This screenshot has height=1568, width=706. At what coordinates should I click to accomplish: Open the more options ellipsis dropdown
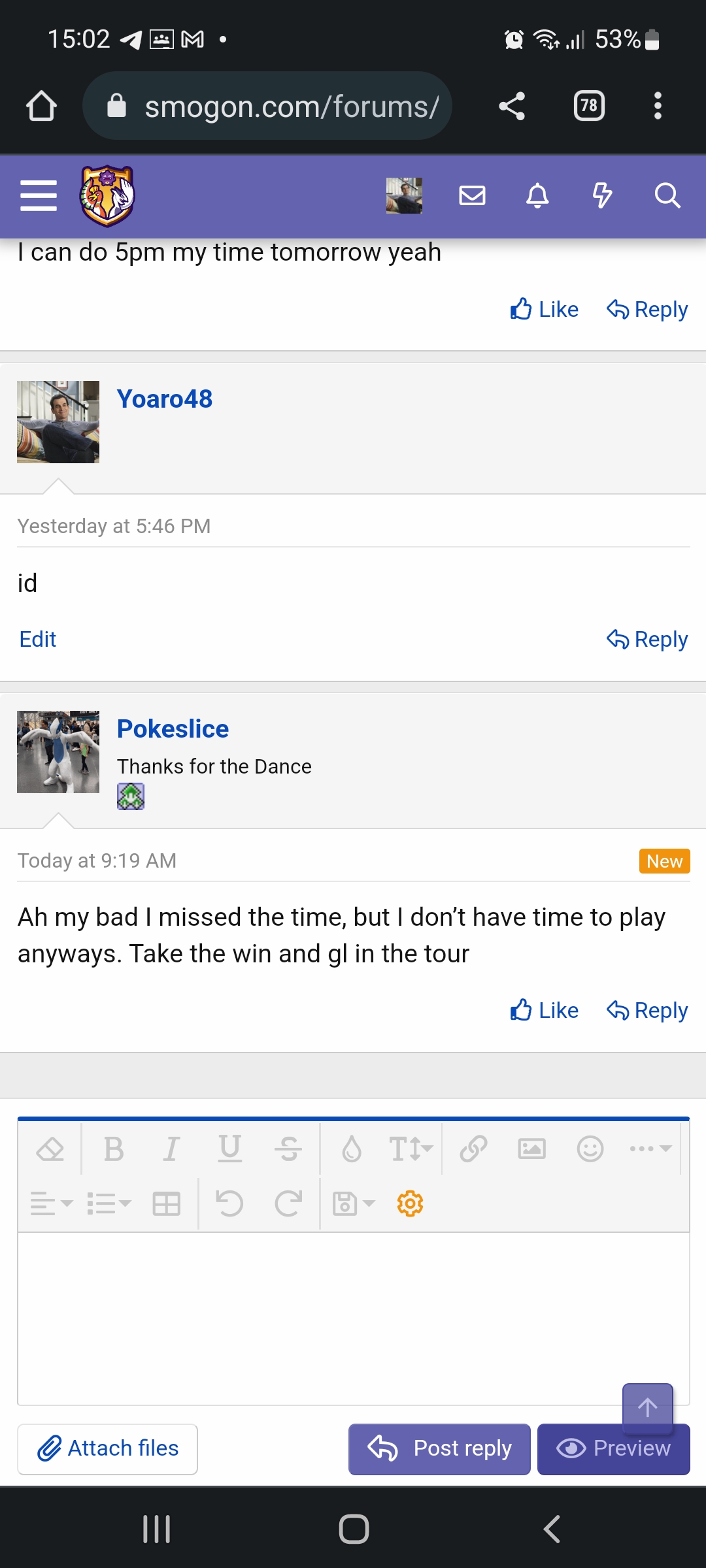tap(650, 1149)
